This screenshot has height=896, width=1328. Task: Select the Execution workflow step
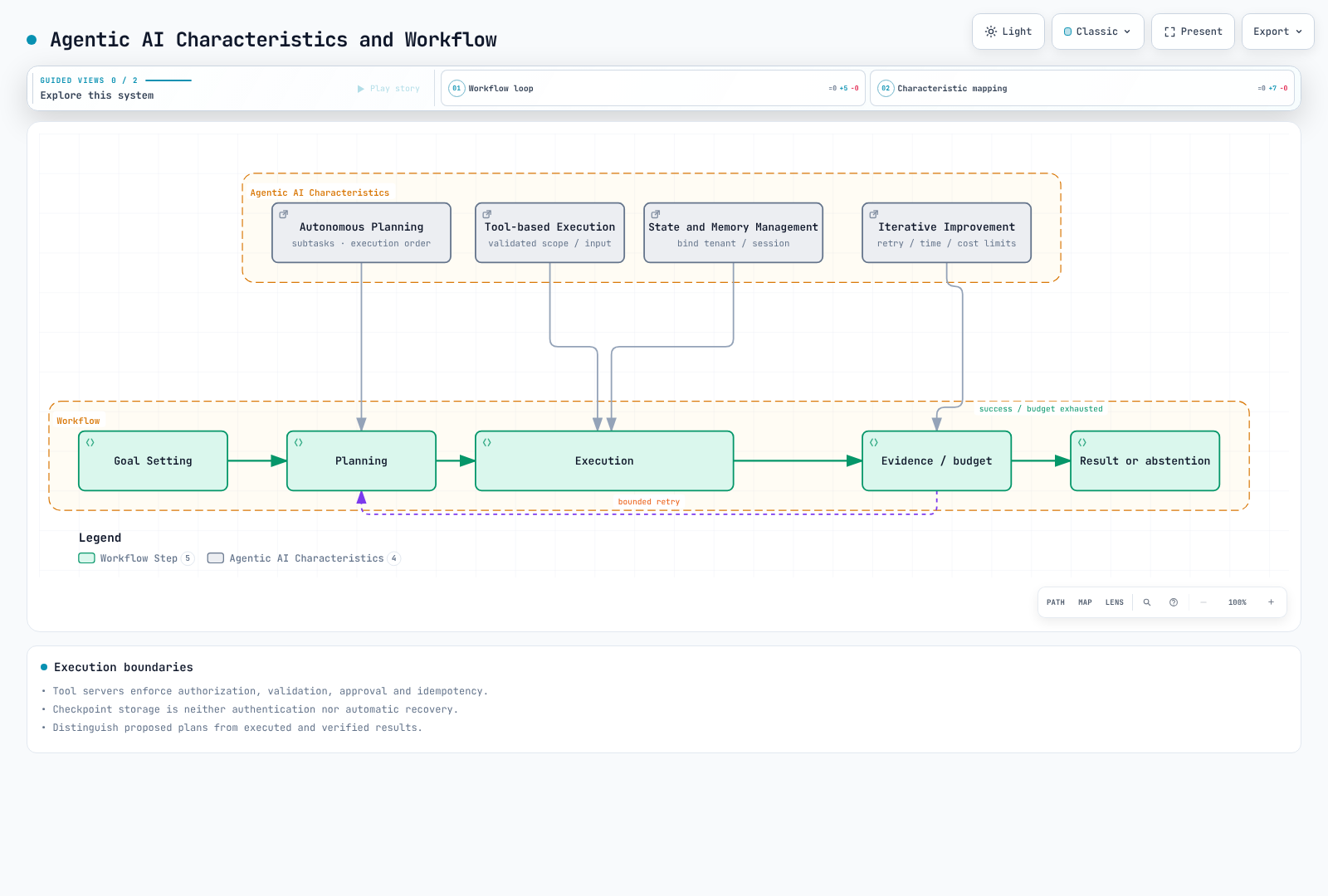tap(604, 460)
